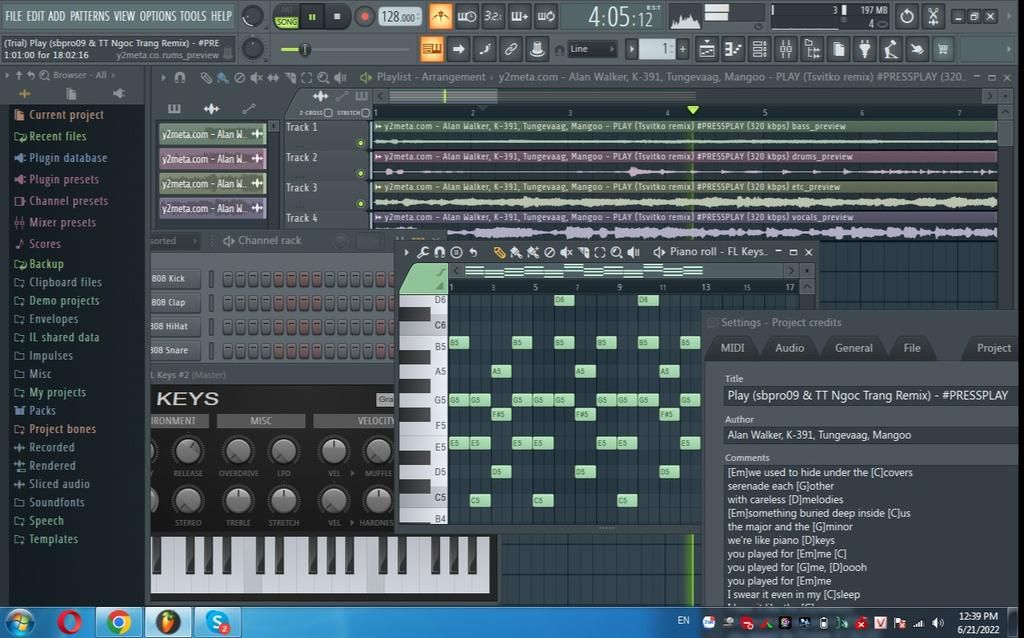The height and width of the screenshot is (638, 1024).
Task: Toggle the Playlist snap magnet
Action: (180, 78)
